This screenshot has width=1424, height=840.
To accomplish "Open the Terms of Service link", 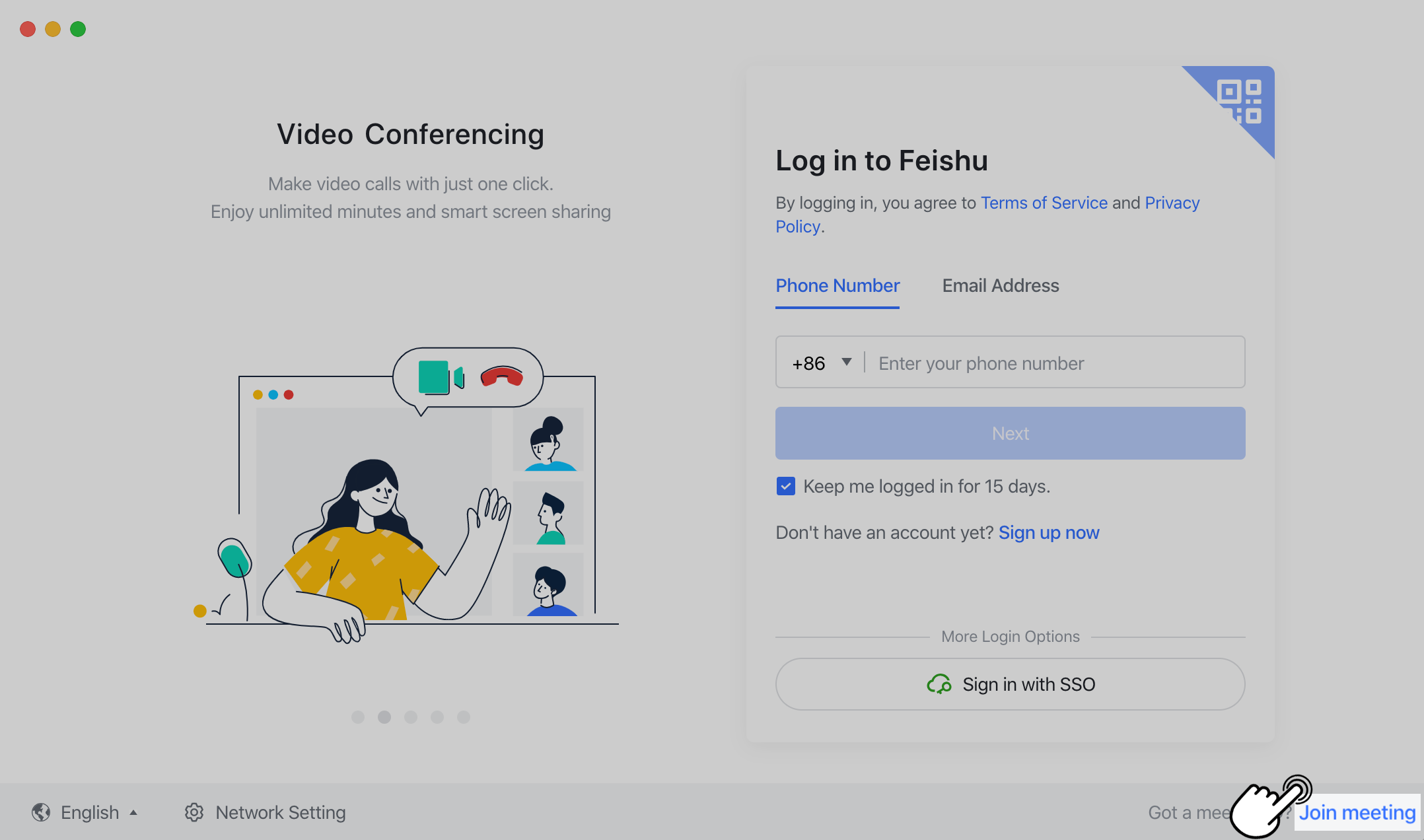I will (x=1044, y=203).
